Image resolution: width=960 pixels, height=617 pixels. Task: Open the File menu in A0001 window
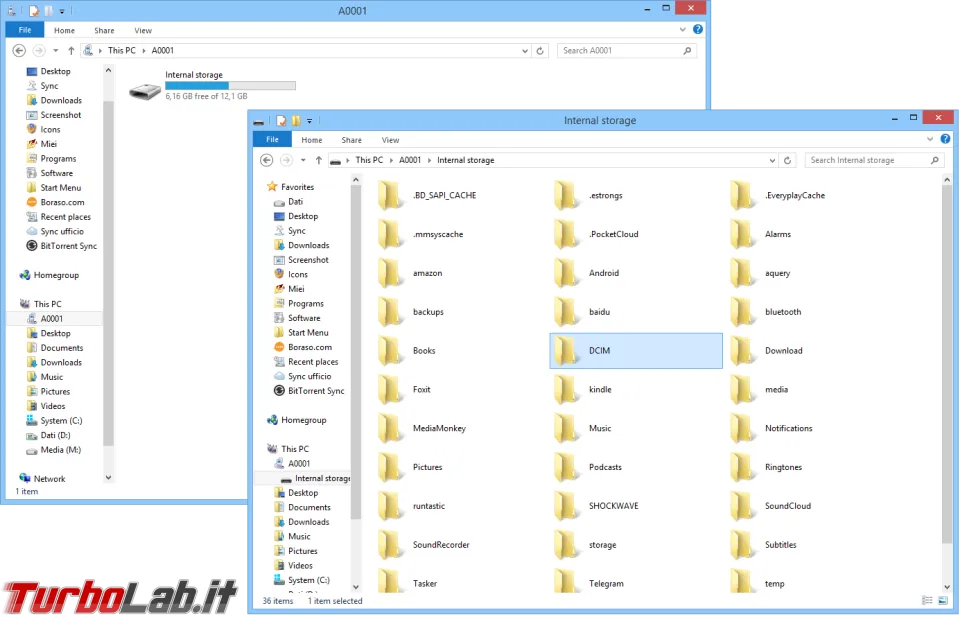click(25, 30)
